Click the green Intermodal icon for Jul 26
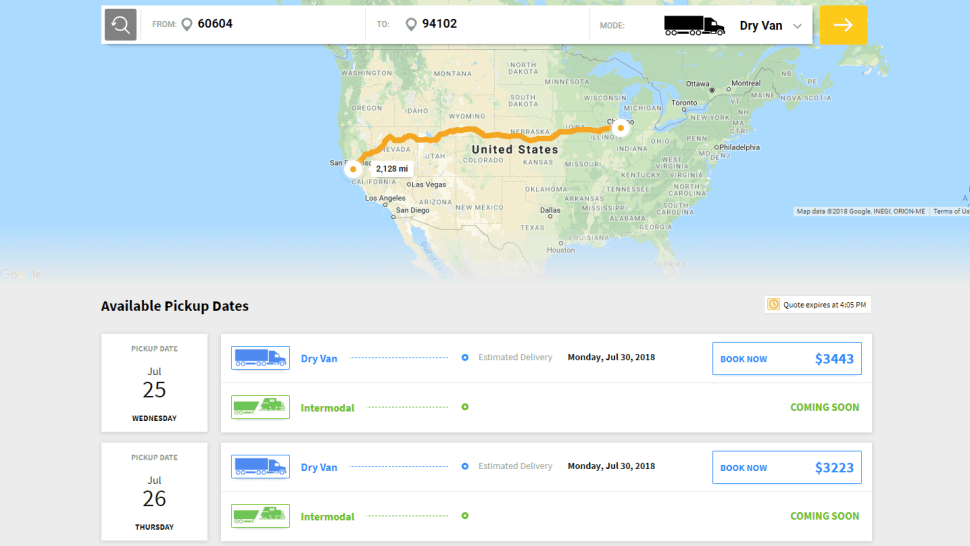 [x=260, y=516]
